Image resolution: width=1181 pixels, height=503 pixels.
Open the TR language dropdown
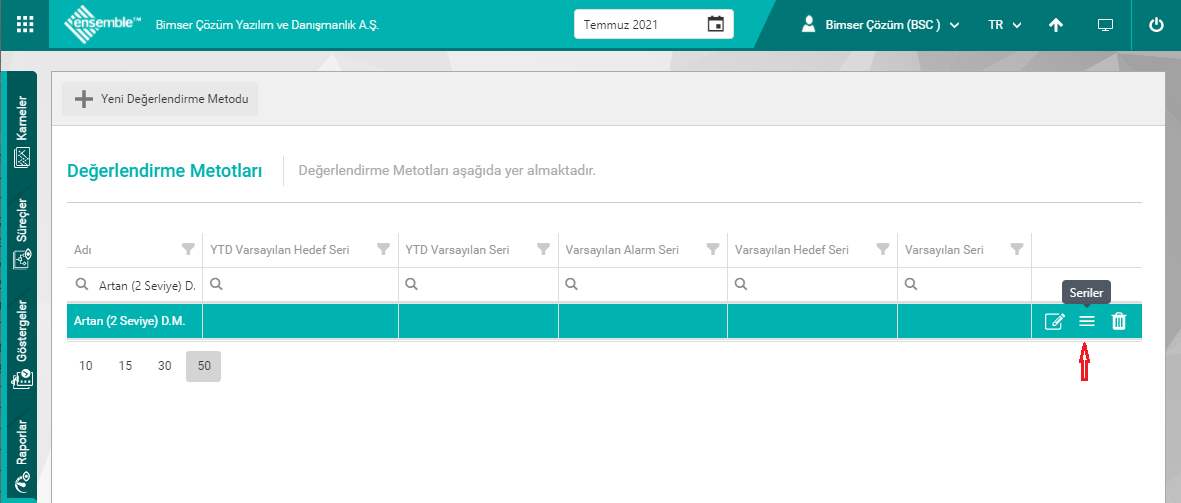(1005, 25)
